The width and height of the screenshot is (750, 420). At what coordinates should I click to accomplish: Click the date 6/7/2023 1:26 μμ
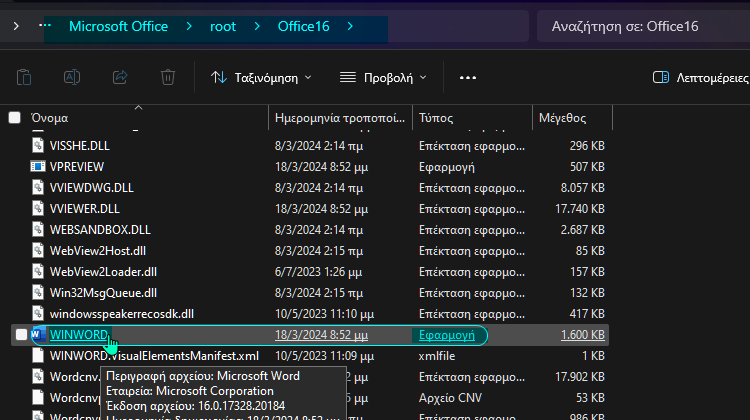318,272
